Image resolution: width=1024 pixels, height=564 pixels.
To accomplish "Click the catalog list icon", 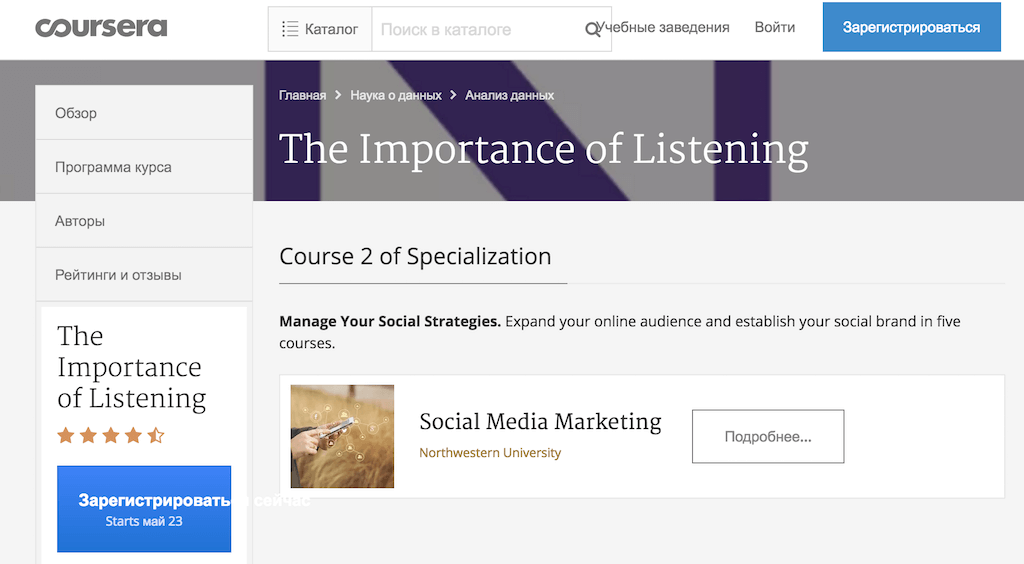I will coord(290,29).
